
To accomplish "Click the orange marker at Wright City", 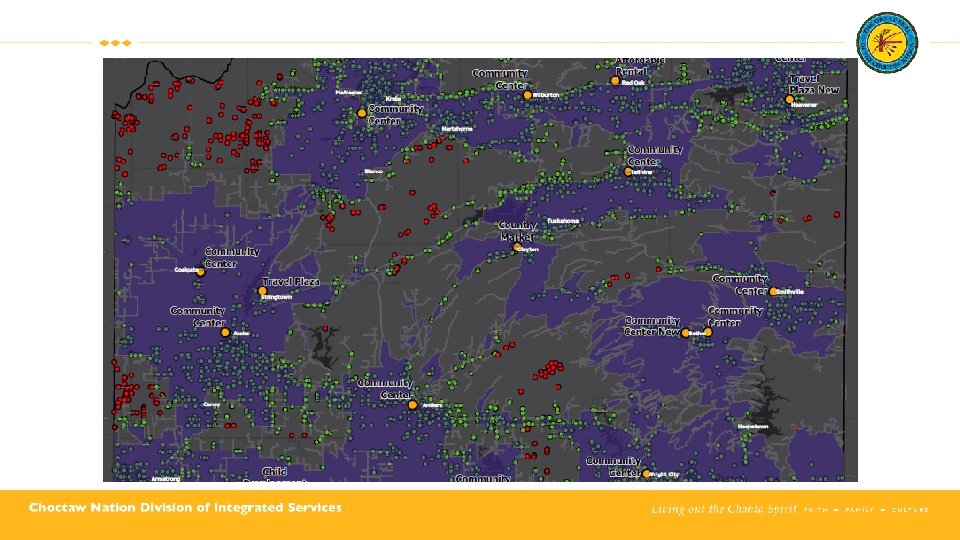I will pos(645,473).
